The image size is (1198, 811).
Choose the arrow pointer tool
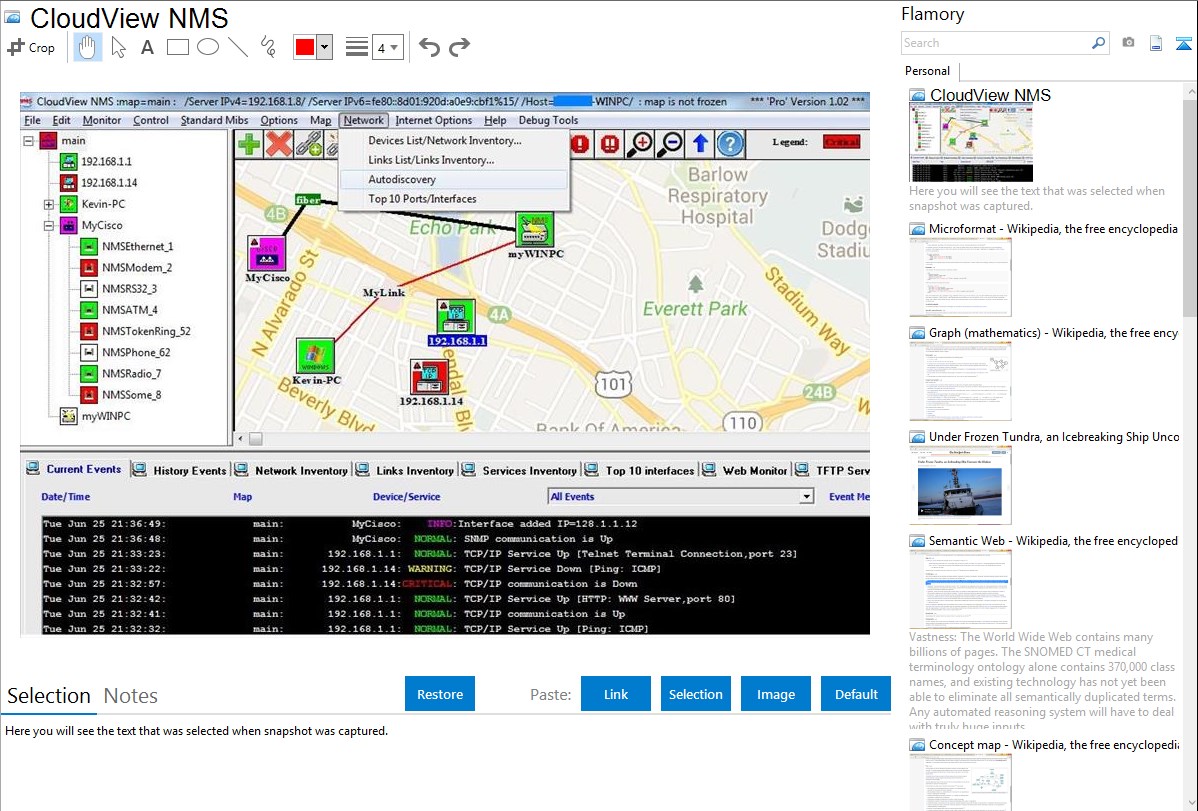click(118, 47)
